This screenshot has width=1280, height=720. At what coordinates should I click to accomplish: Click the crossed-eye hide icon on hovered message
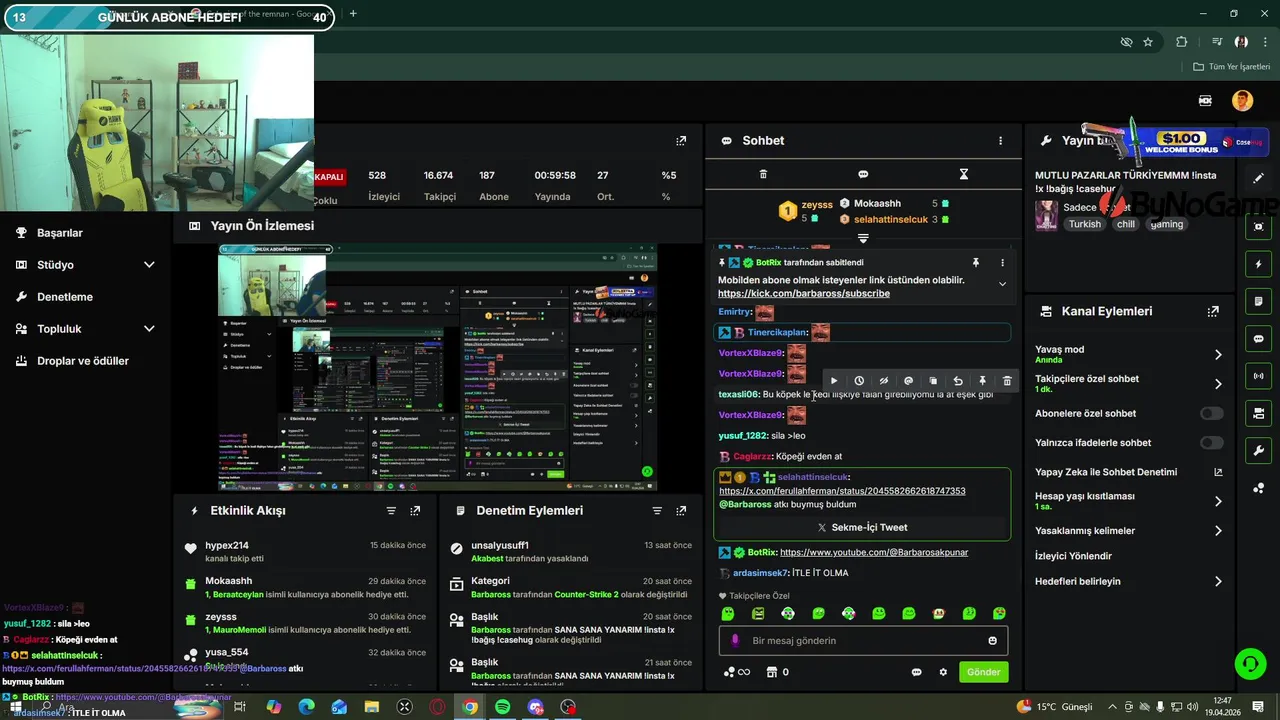tap(884, 381)
